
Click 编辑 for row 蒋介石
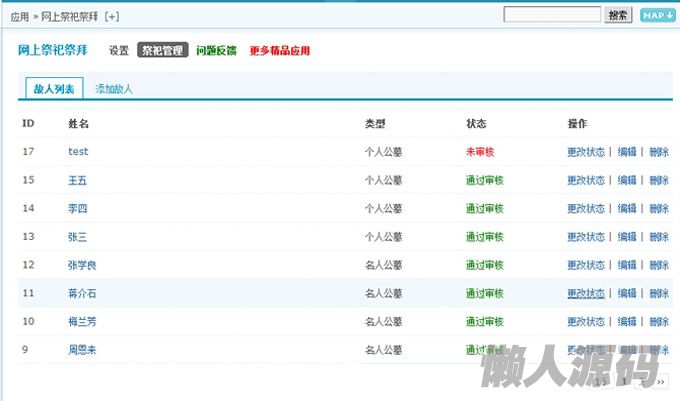(x=627, y=293)
